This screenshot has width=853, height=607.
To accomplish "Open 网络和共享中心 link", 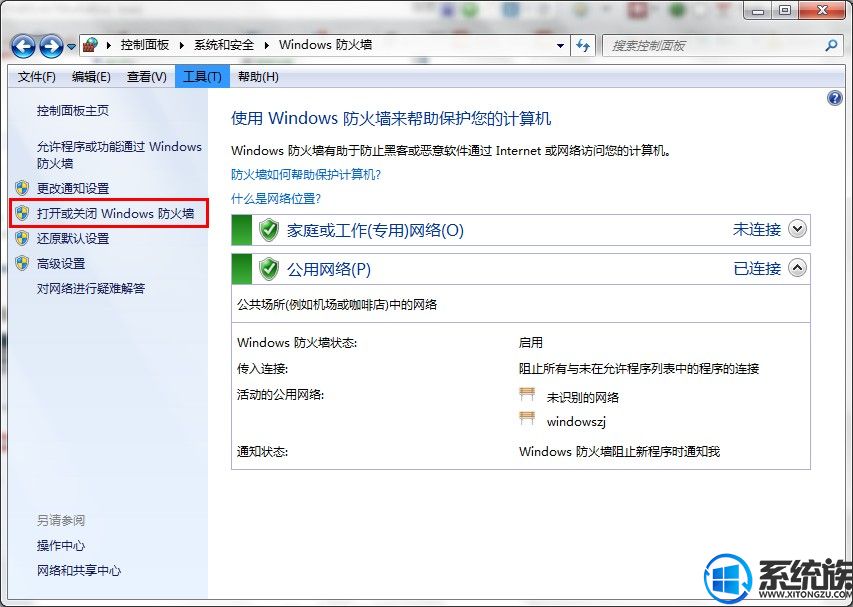I will coord(79,571).
